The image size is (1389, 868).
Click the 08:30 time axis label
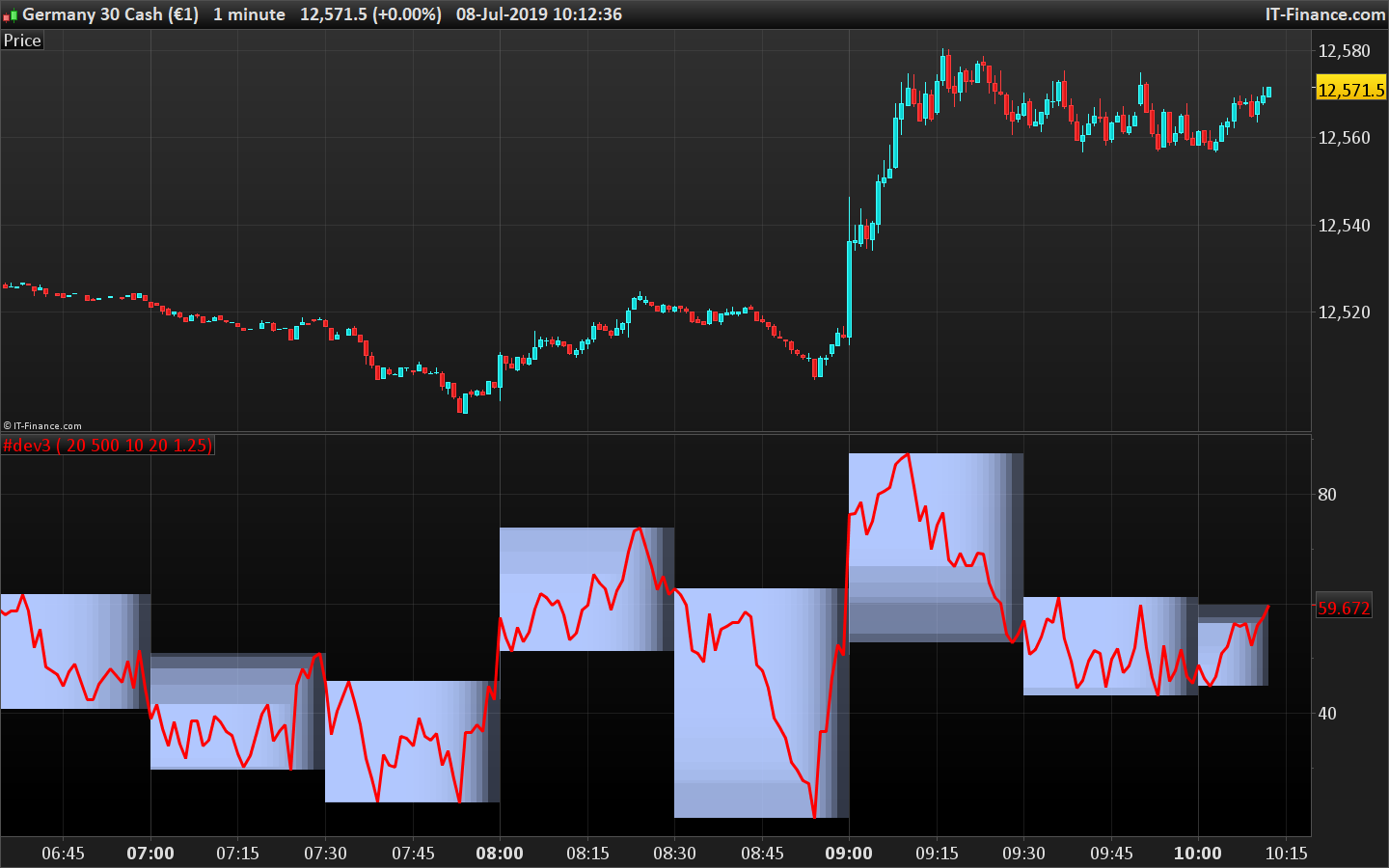coord(674,854)
